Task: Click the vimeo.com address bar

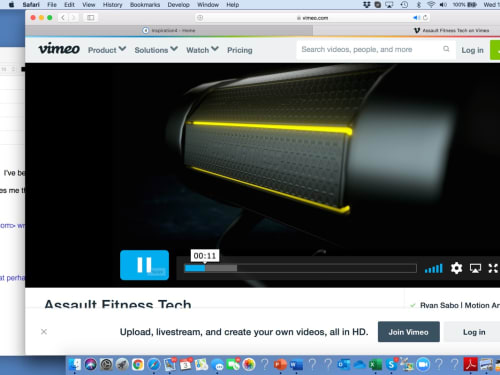Action: [313, 18]
